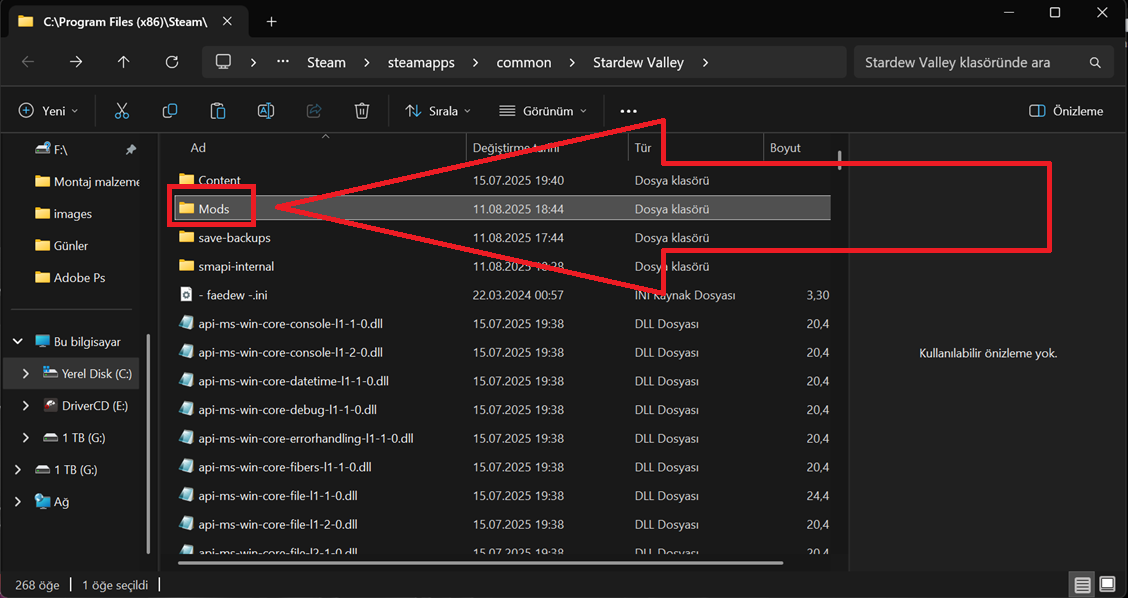Click the Paste clipboard icon

tap(218, 111)
